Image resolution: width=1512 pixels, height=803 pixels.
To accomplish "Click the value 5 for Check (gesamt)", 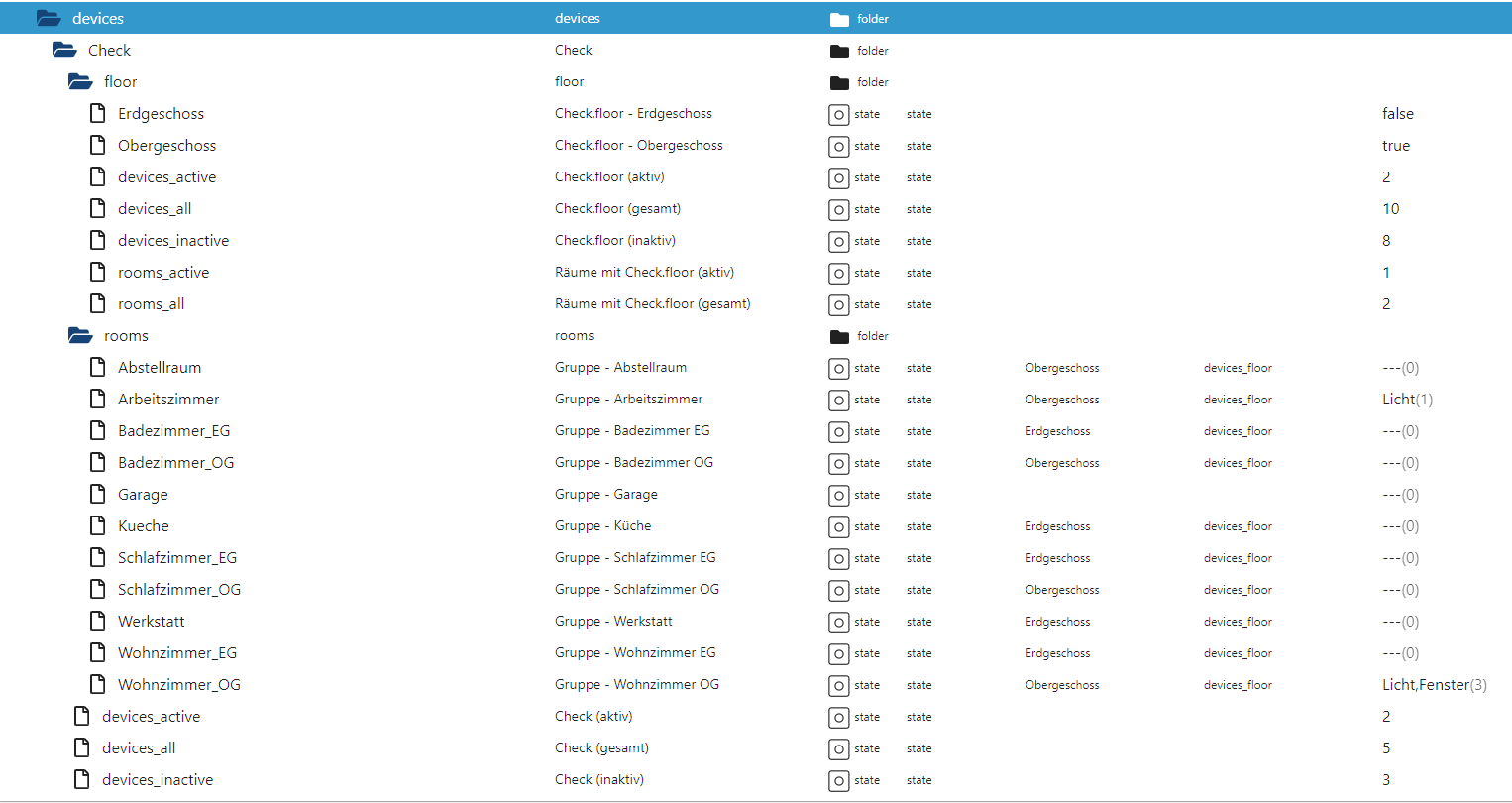I will click(x=1386, y=747).
